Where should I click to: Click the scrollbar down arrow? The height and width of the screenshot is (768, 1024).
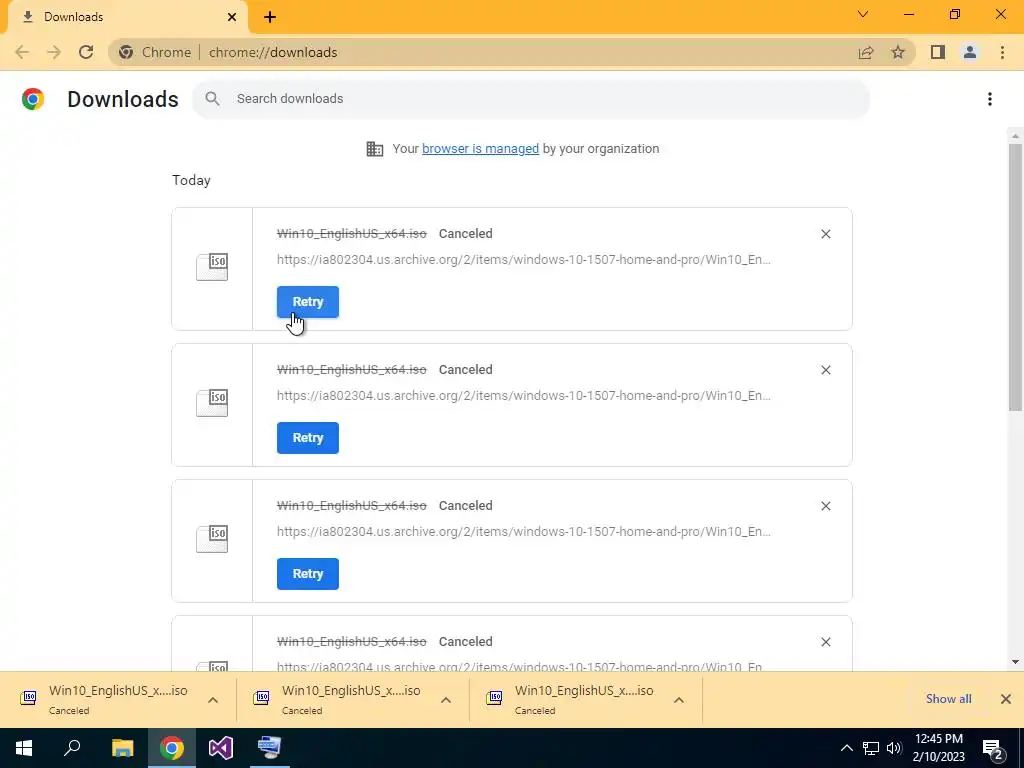(1015, 662)
